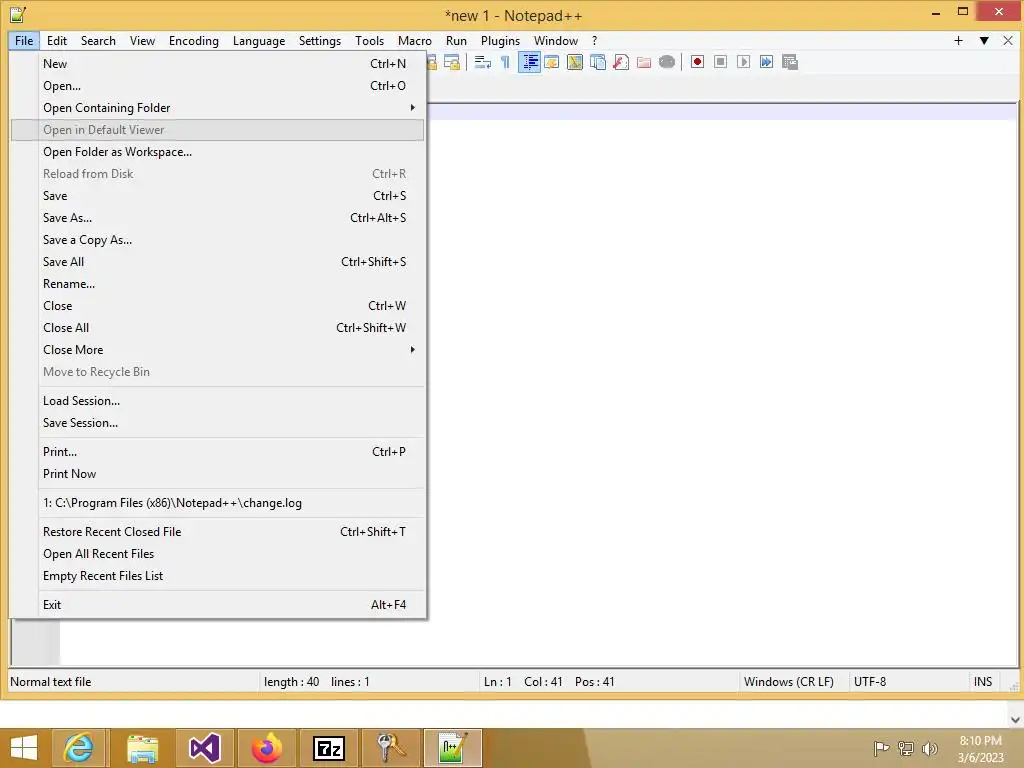Open Firefox from the taskbar

pos(266,748)
